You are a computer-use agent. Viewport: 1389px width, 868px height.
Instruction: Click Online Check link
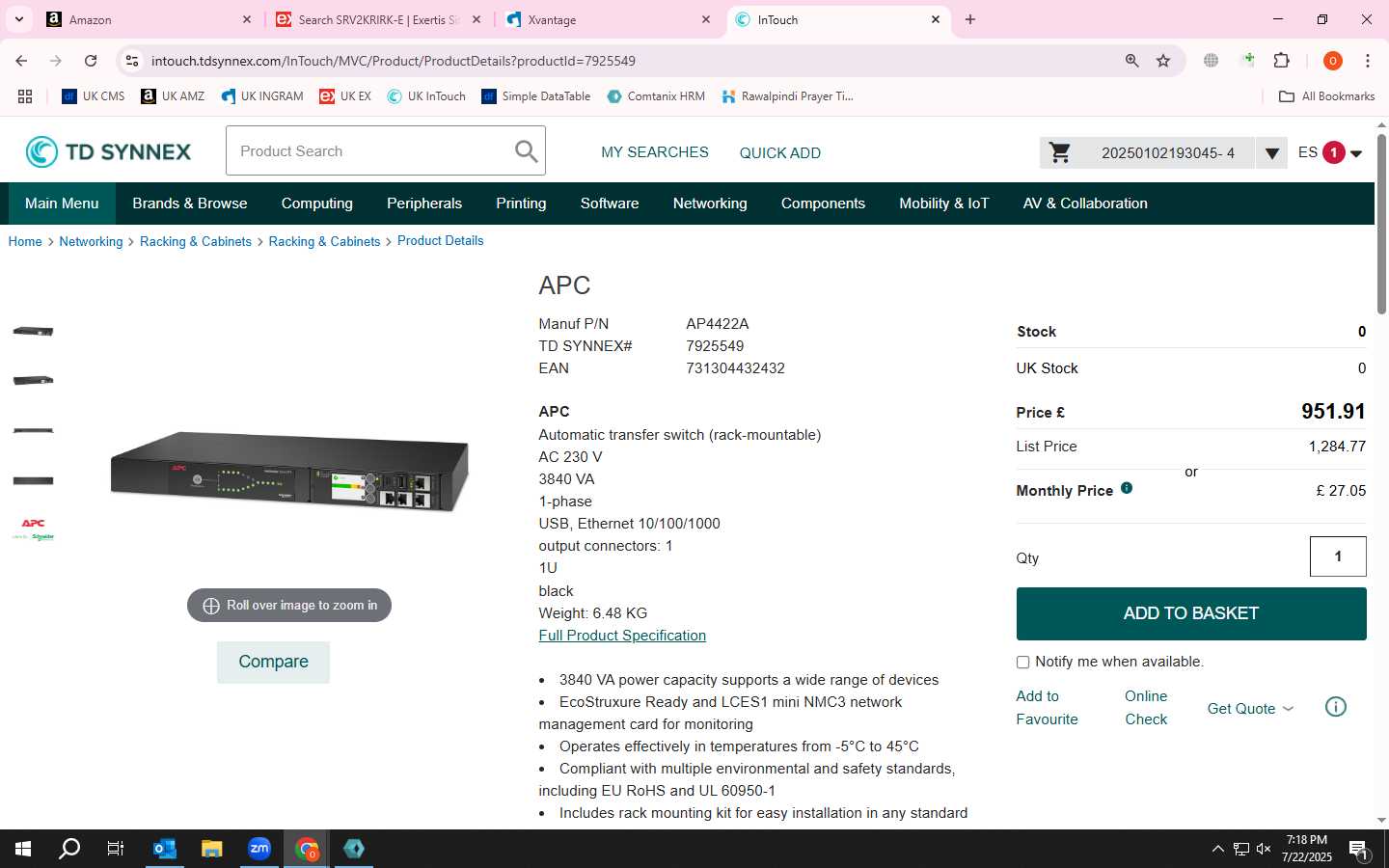click(1146, 708)
